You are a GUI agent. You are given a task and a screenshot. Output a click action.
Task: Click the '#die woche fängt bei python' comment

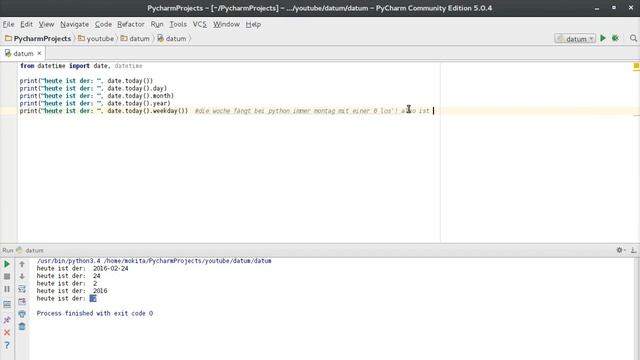click(312, 111)
